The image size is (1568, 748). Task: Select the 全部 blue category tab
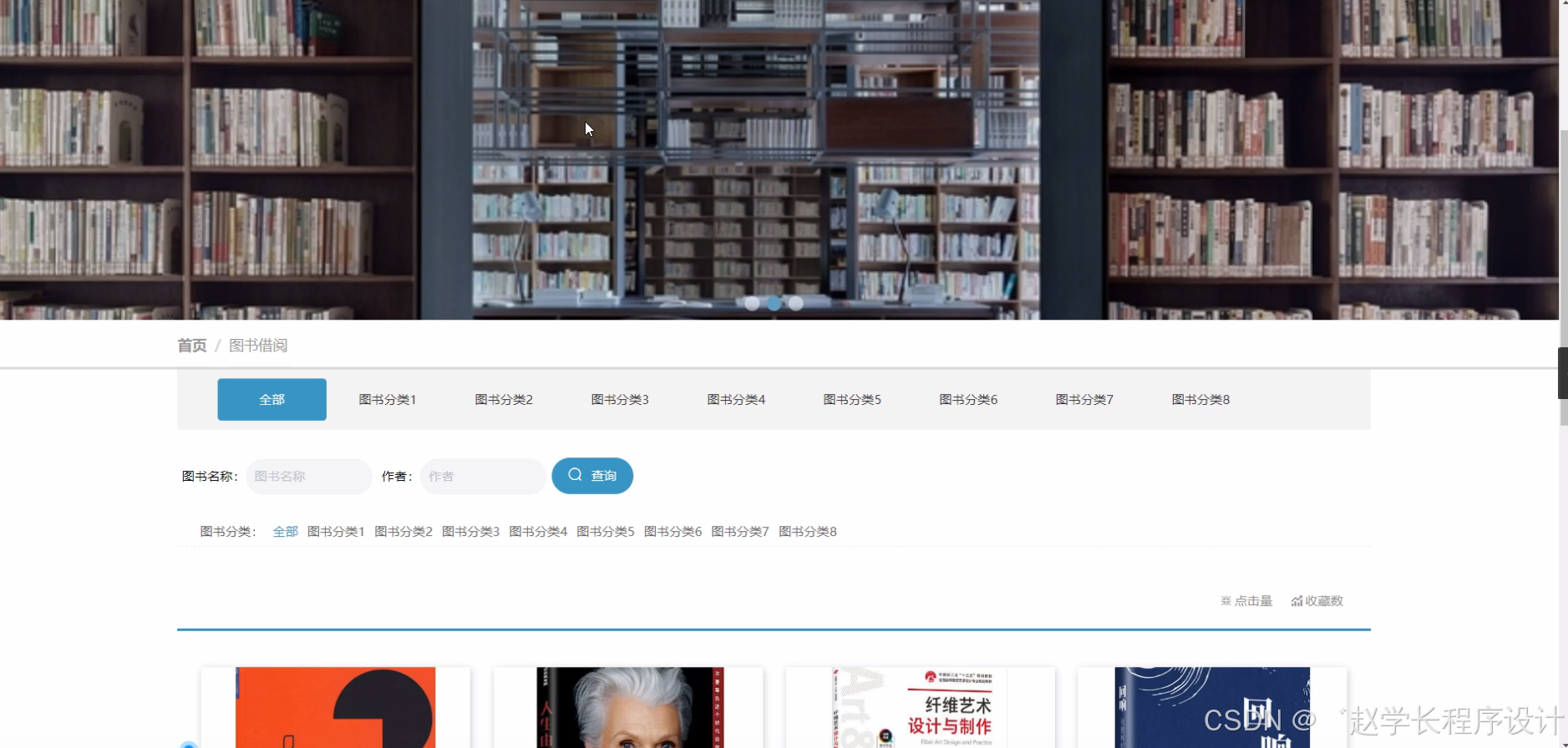272,399
